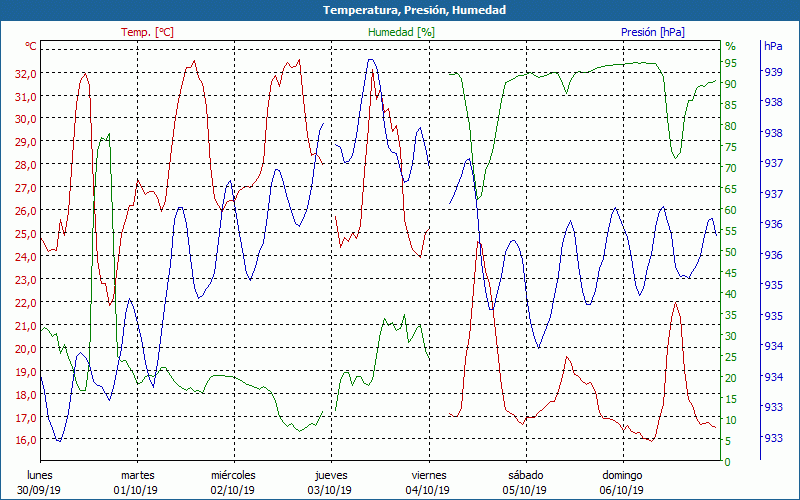
Task: Click the '75' humidity axis value
Action: pos(731,147)
